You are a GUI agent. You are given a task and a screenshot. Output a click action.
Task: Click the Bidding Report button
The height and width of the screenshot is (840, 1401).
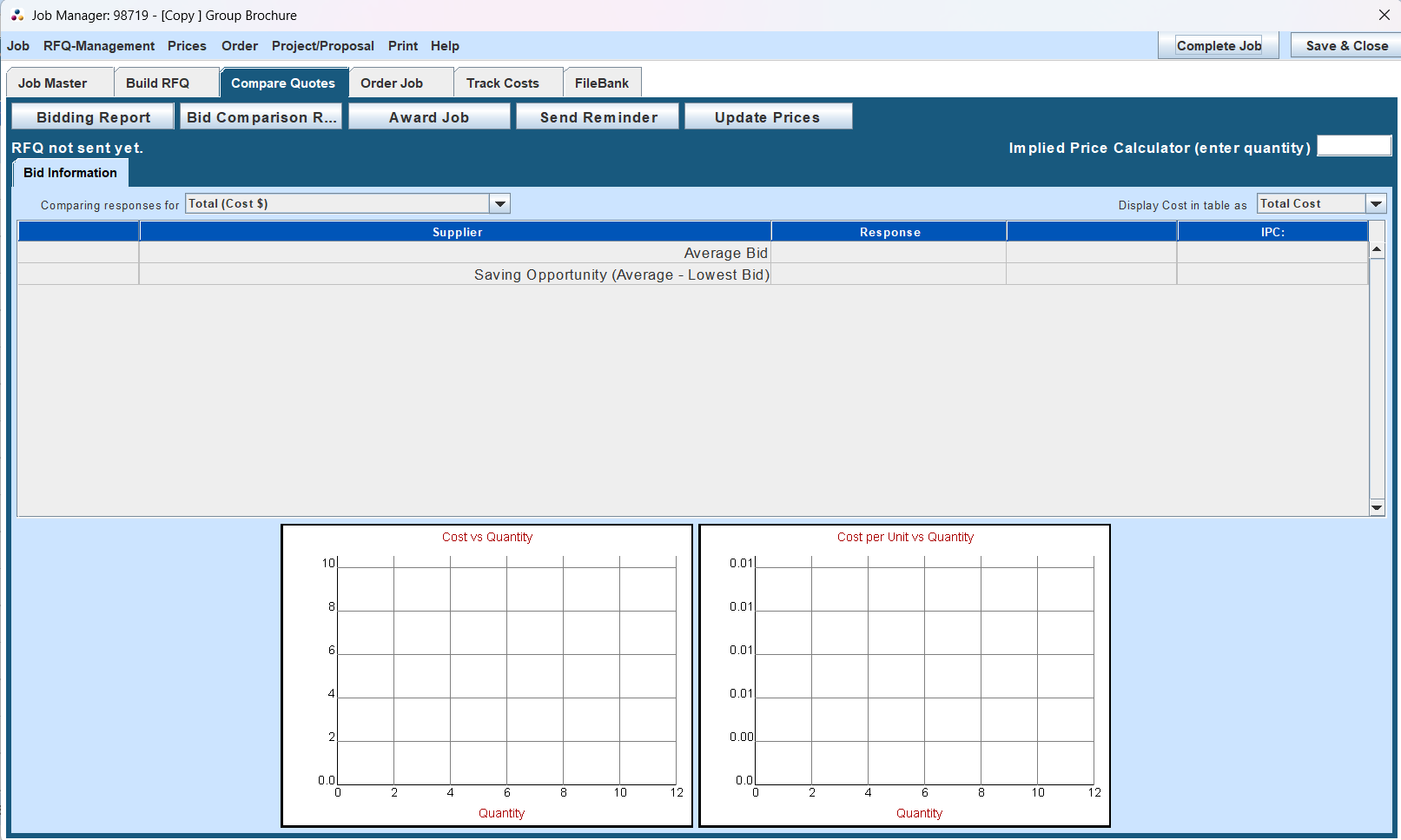[92, 116]
